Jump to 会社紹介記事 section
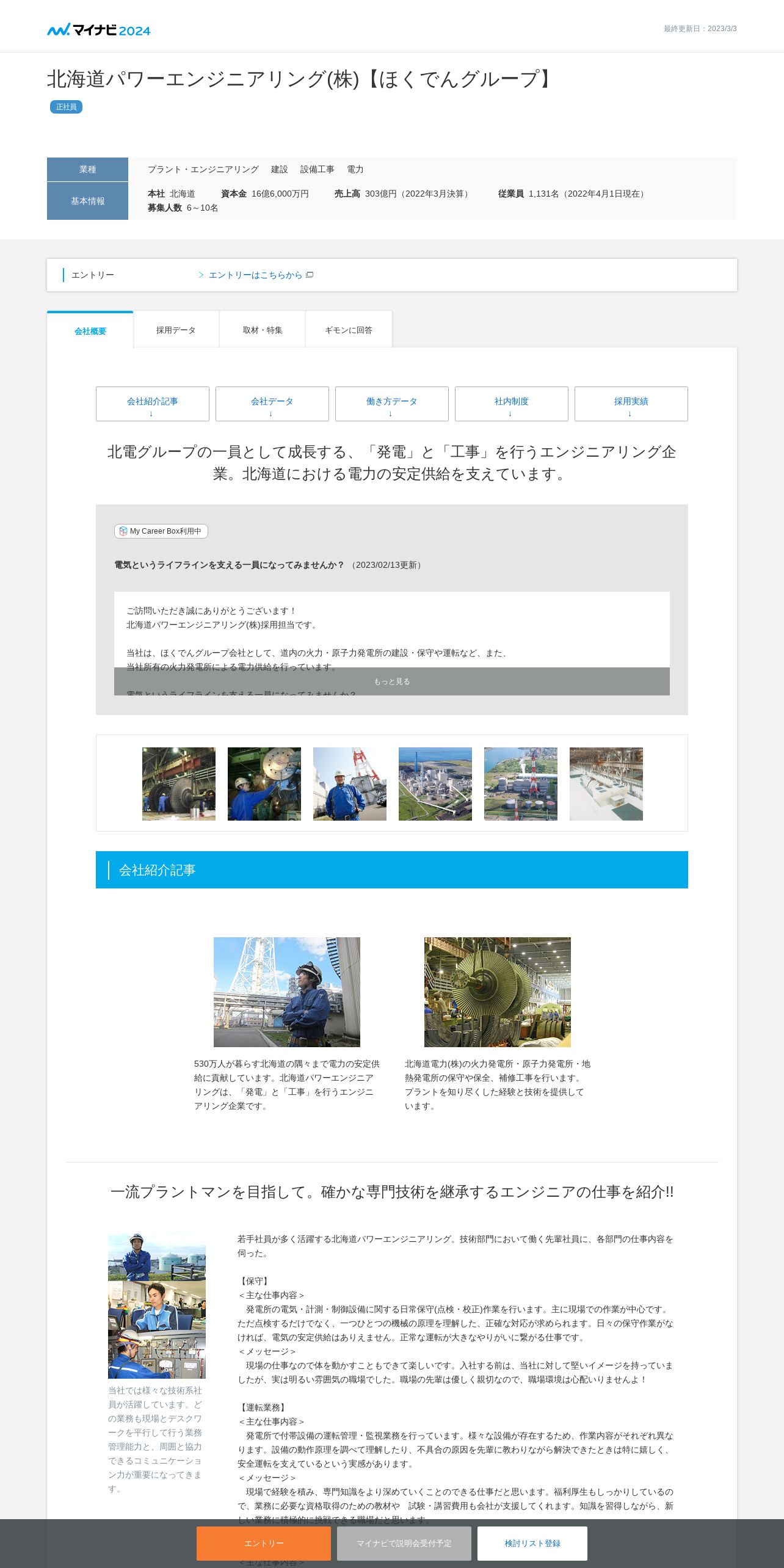Screen dimensions: 784x1568 [153, 404]
